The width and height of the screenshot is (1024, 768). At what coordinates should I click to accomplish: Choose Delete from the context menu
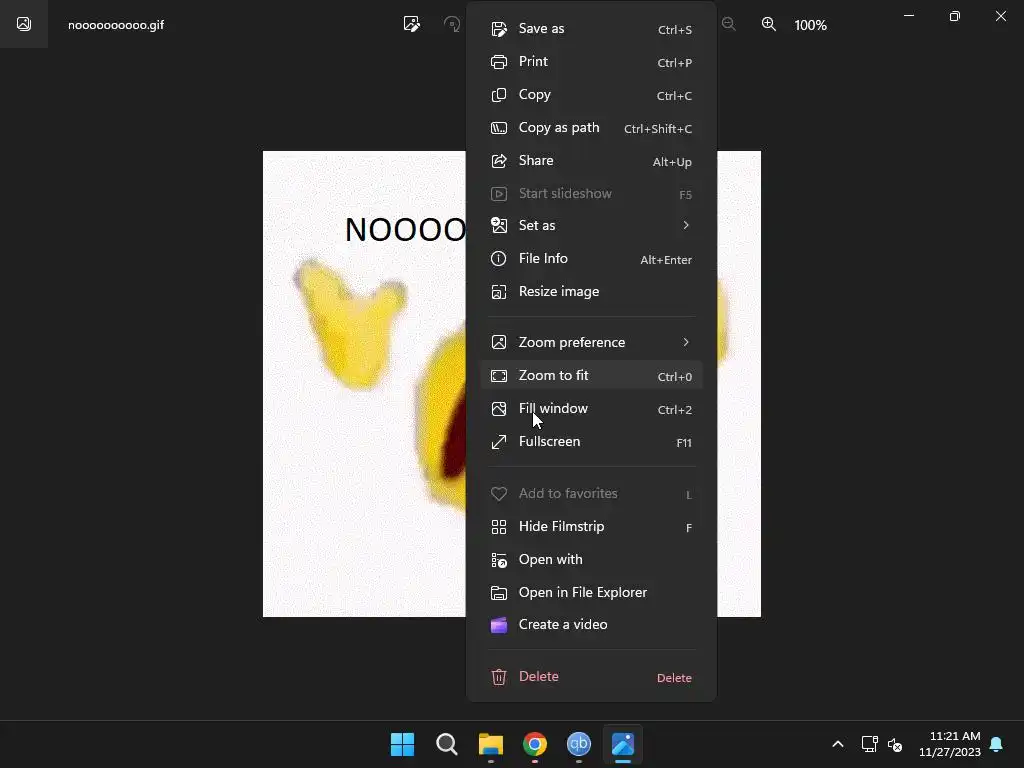tap(591, 677)
